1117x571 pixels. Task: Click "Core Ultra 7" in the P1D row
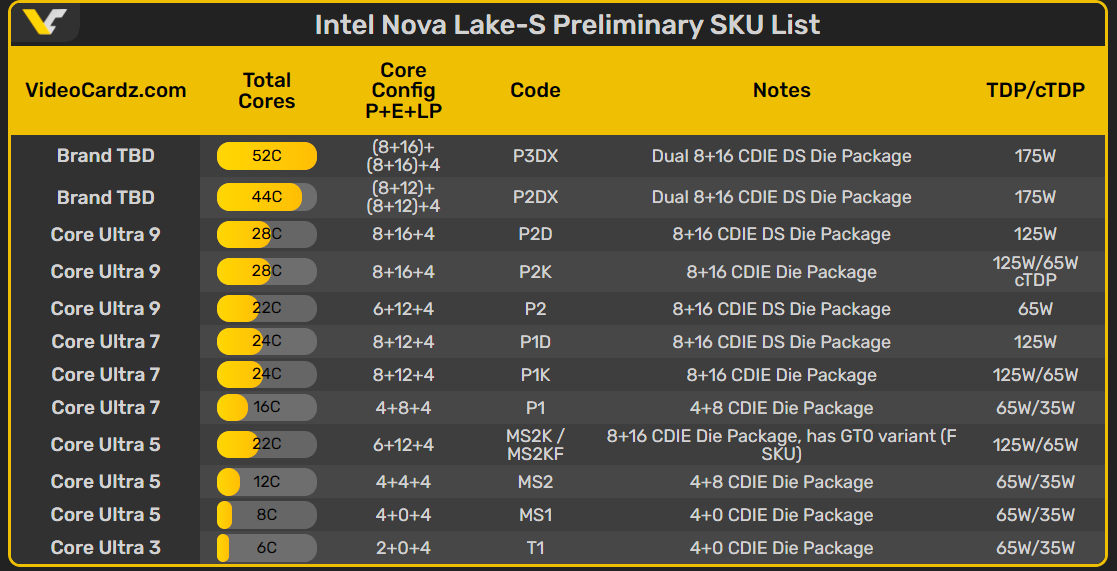click(105, 342)
